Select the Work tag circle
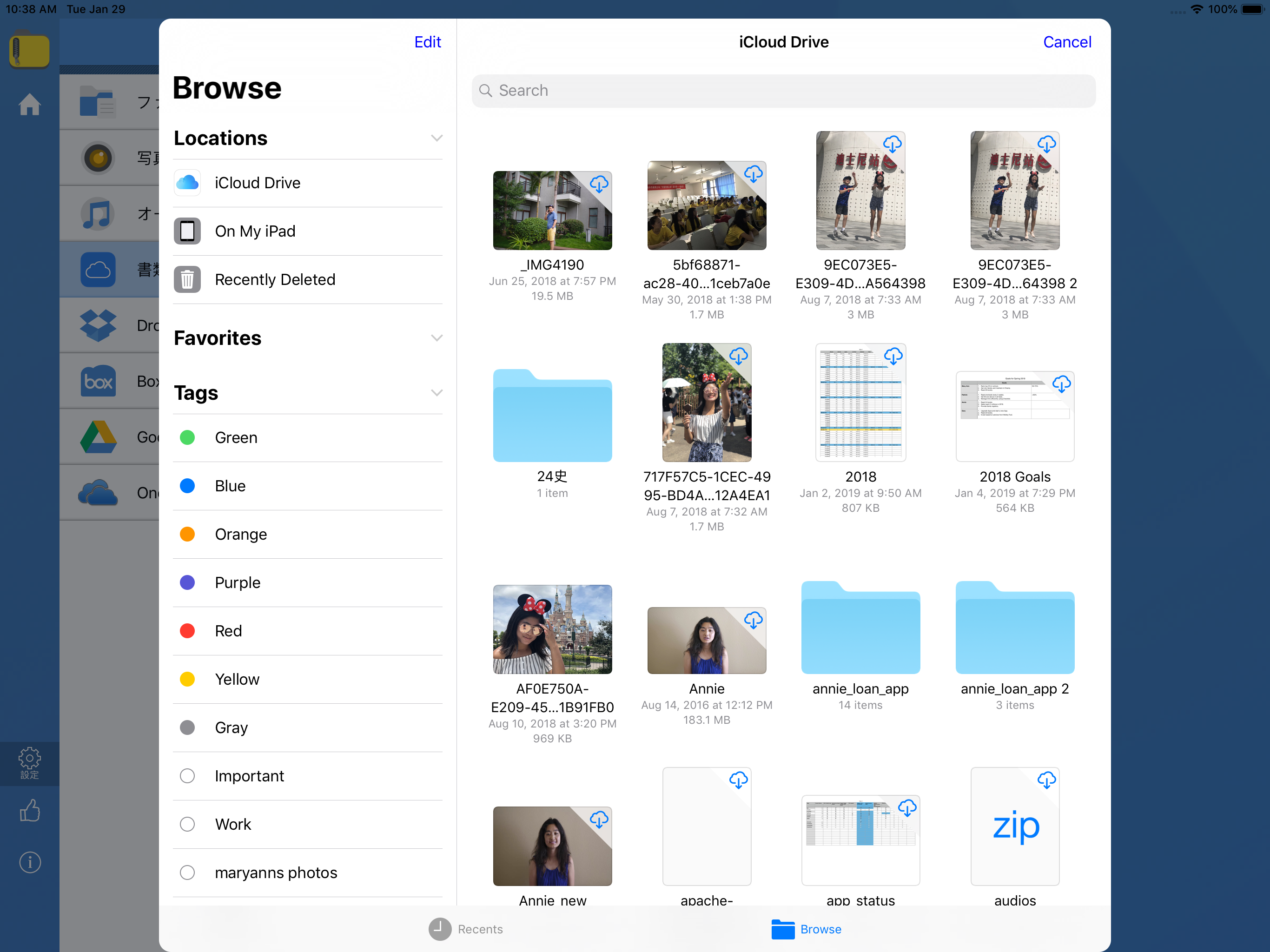This screenshot has height=952, width=1270. point(187,824)
